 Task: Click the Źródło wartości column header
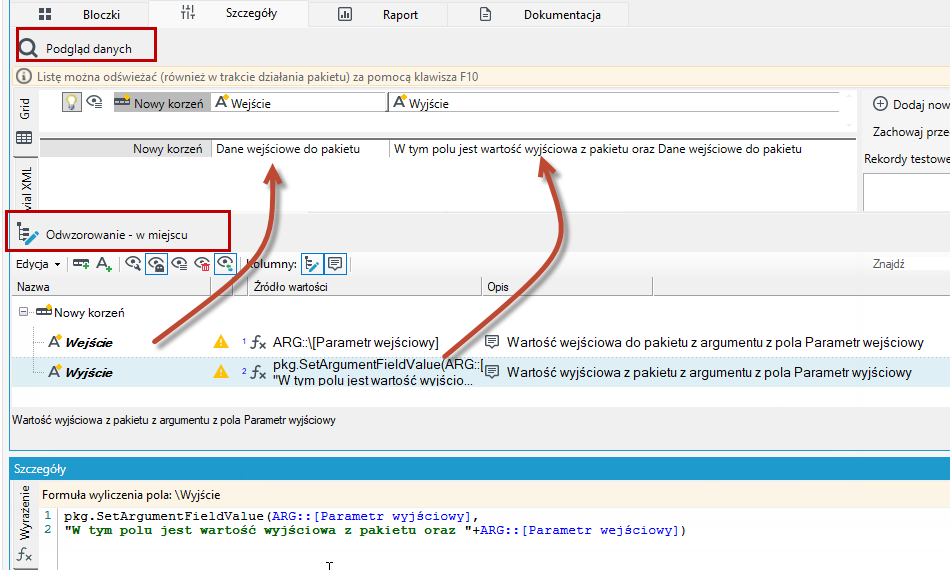(364, 287)
